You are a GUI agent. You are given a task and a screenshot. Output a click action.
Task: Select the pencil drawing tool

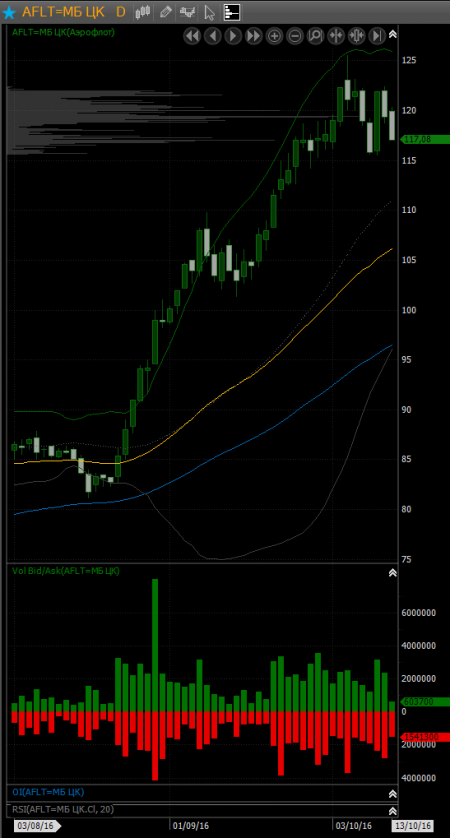[165, 12]
